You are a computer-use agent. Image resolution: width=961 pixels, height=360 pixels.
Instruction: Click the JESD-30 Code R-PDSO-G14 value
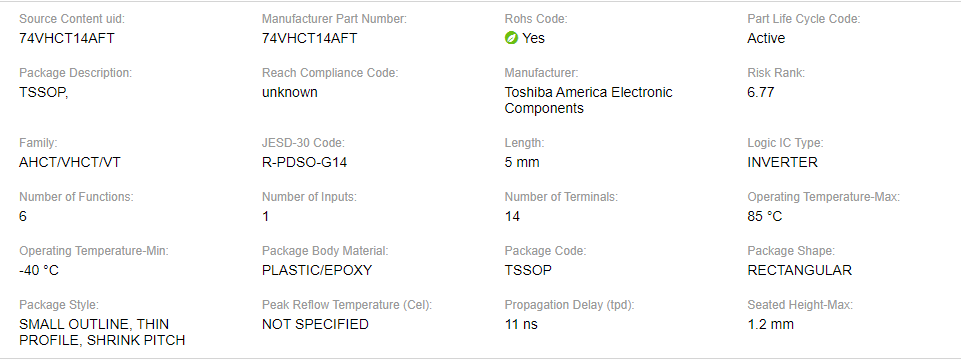(305, 163)
